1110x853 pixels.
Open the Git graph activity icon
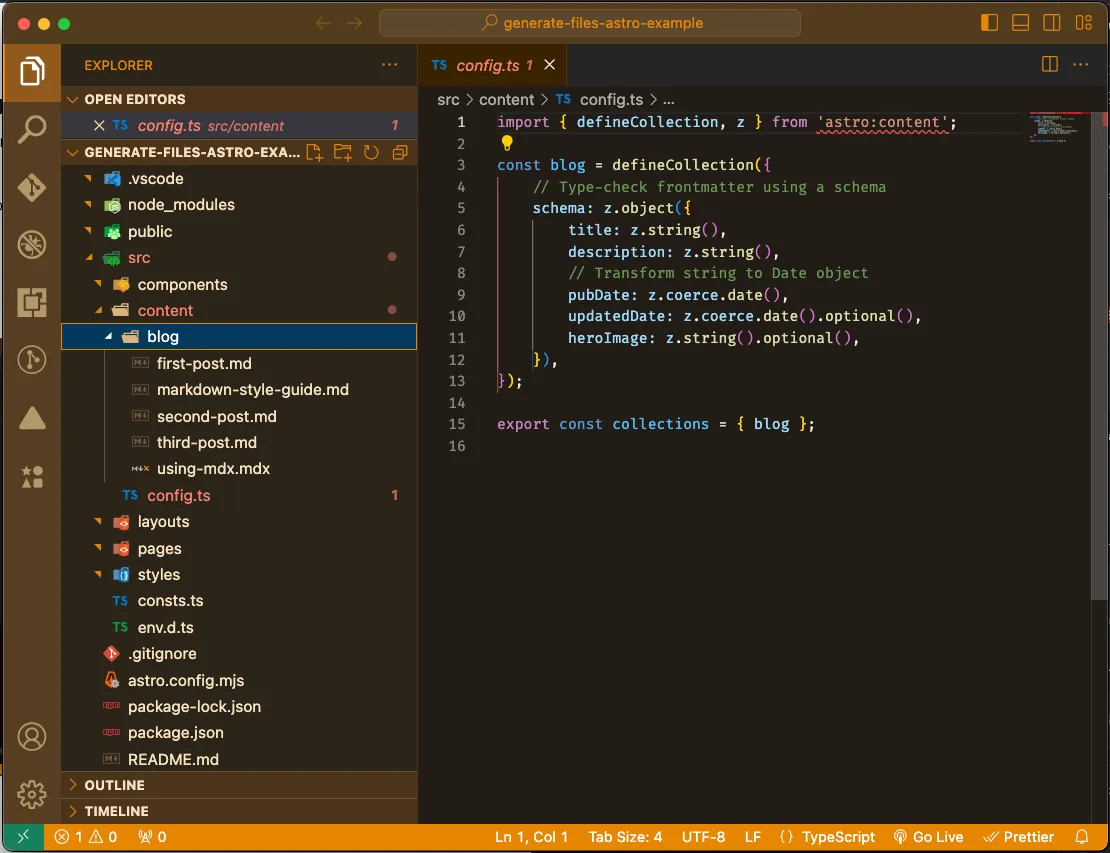[32, 360]
